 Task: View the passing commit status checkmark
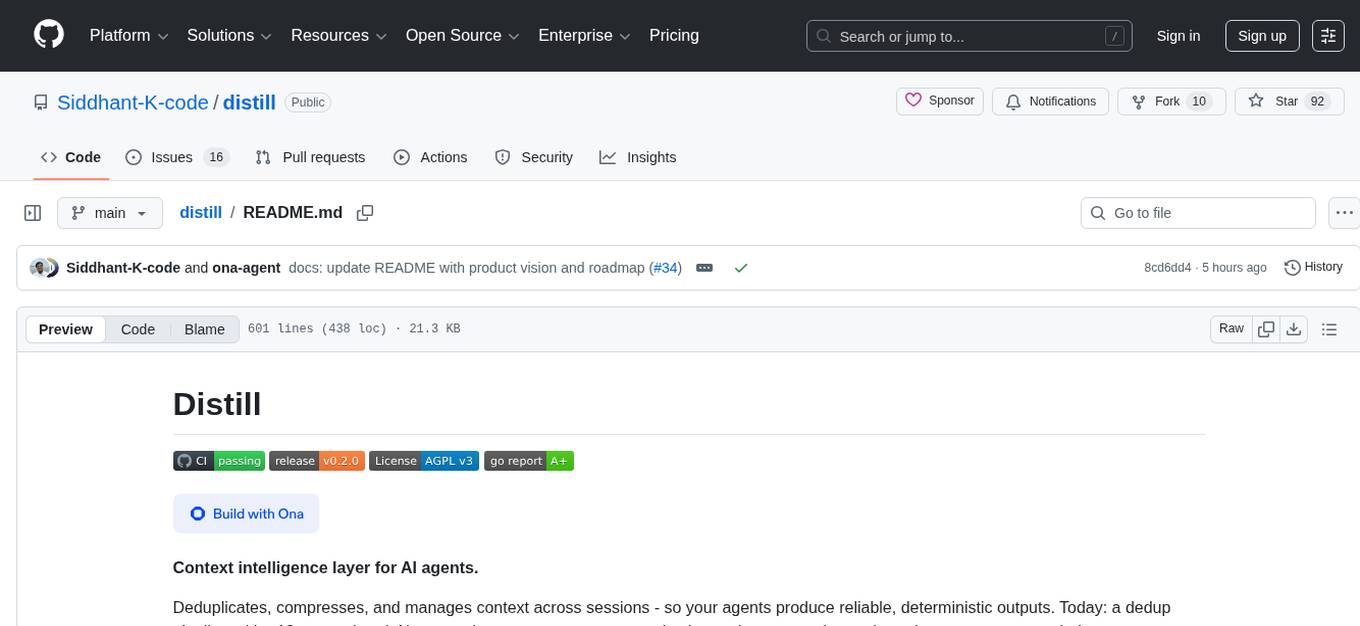(x=740, y=268)
